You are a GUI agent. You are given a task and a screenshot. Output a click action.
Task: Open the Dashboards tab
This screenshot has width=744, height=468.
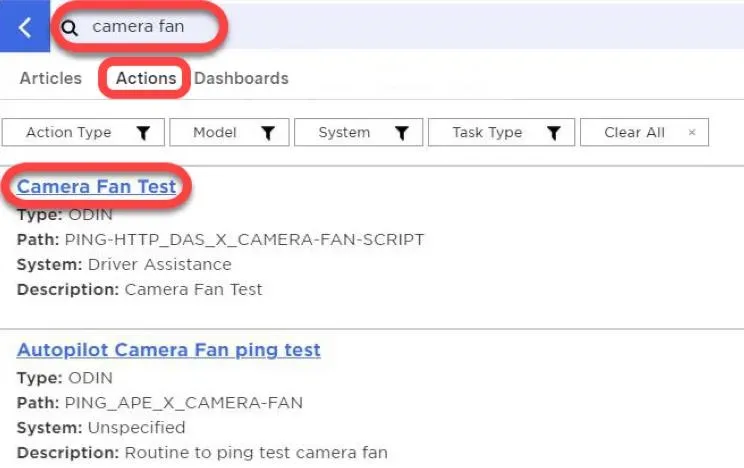(241, 78)
